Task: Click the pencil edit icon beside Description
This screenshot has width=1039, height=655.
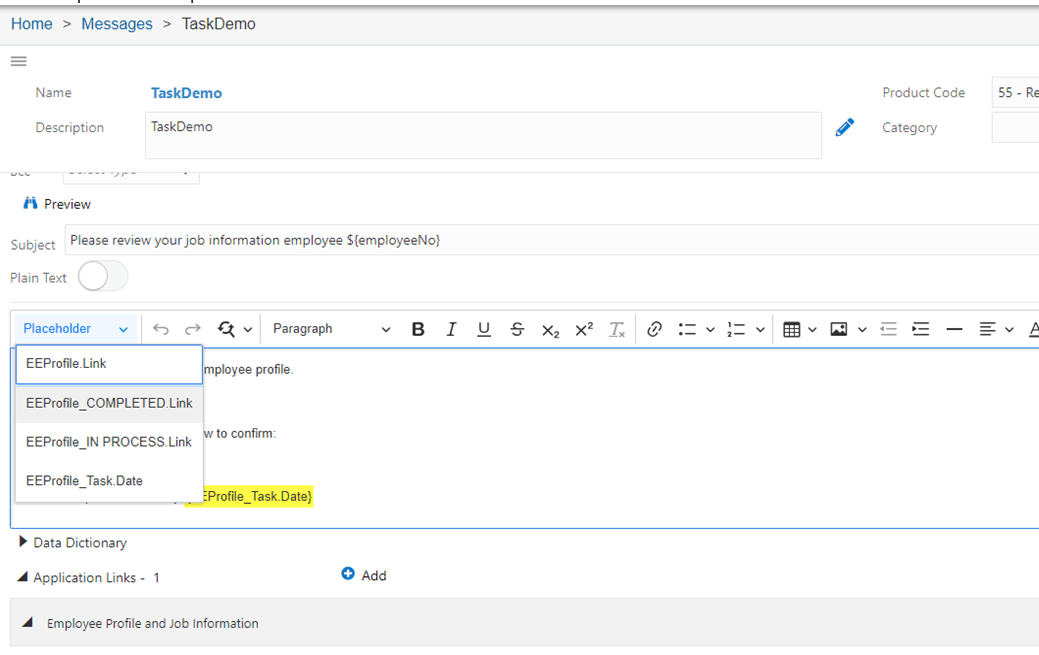Action: (844, 127)
